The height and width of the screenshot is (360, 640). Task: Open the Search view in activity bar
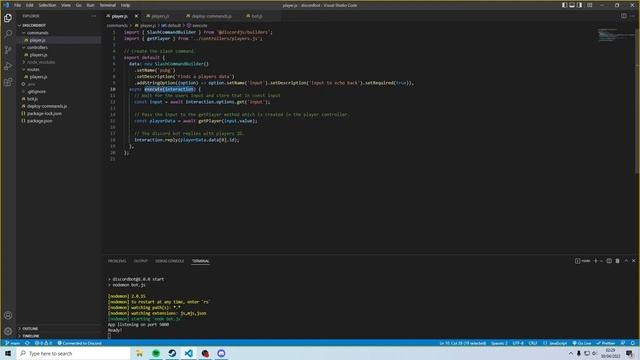(8, 34)
